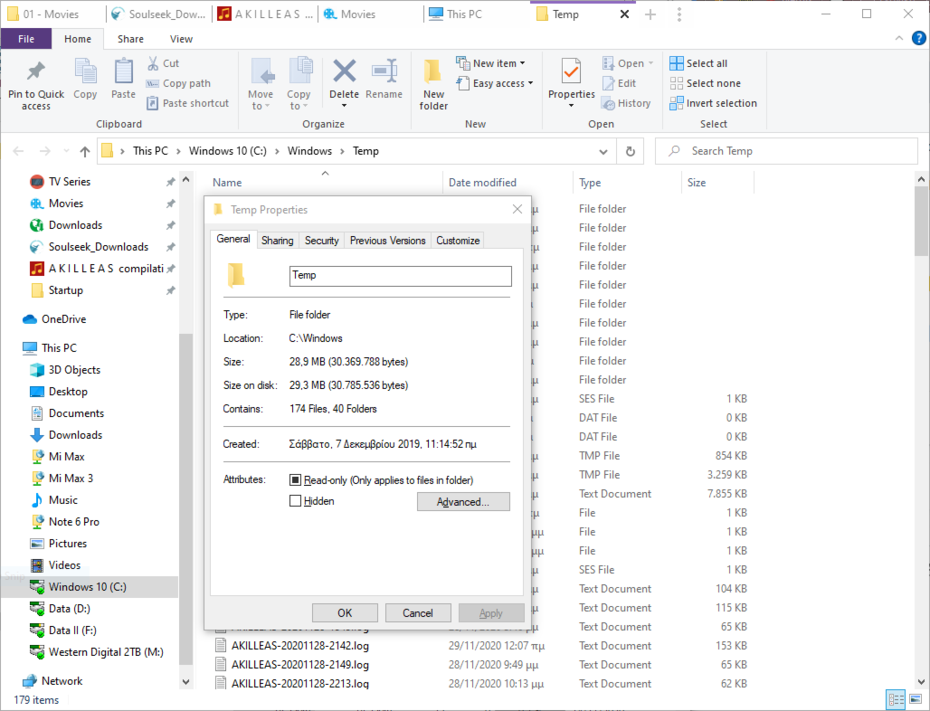This screenshot has width=930, height=711.
Task: Open the Sharing tab in Temp Properties
Action: coord(278,240)
